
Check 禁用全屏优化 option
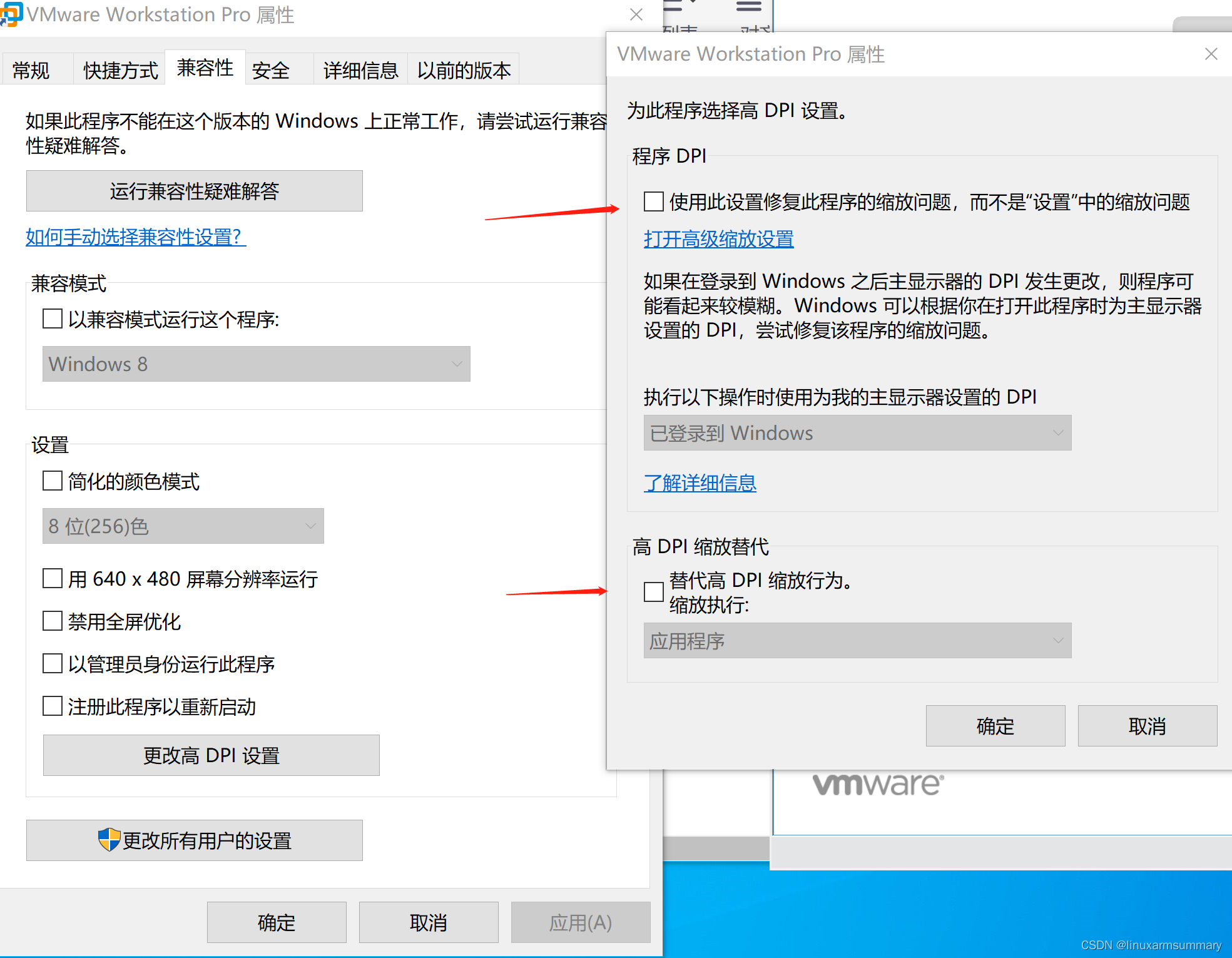(52, 620)
